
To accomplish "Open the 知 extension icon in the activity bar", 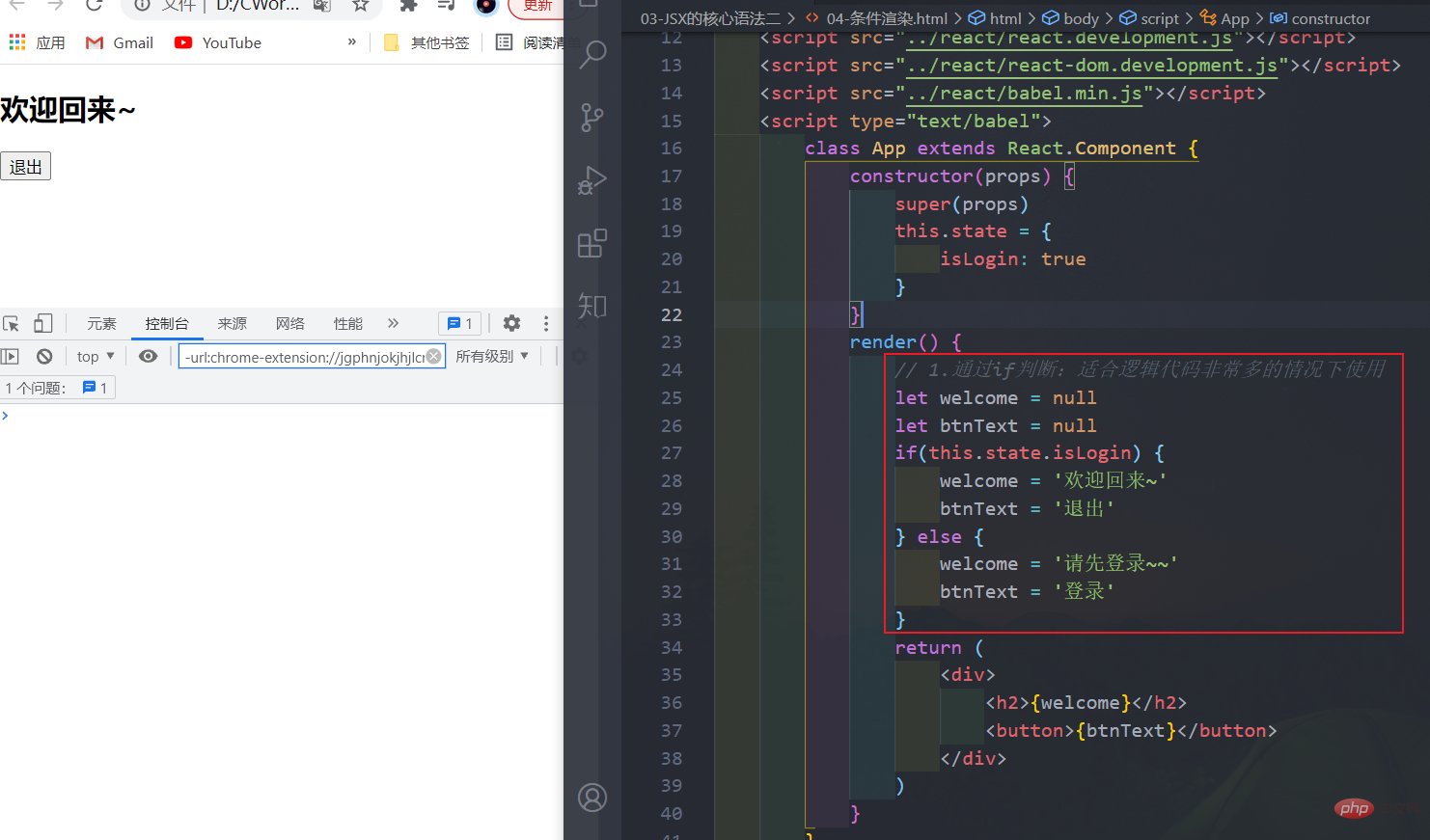I will (592, 306).
